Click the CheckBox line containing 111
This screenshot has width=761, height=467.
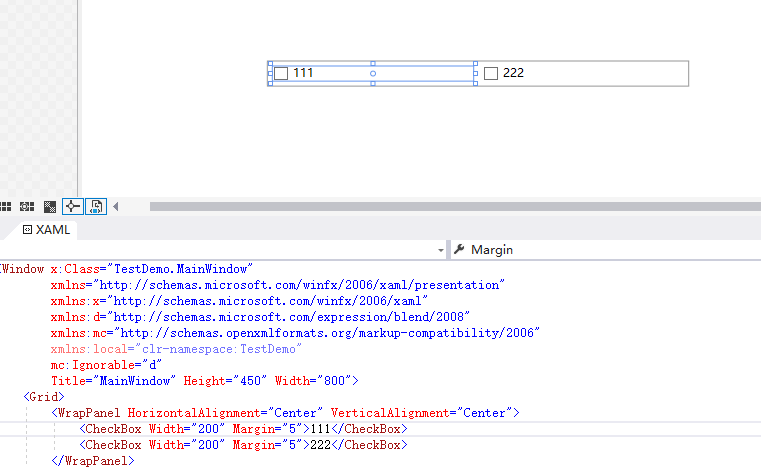coord(243,429)
